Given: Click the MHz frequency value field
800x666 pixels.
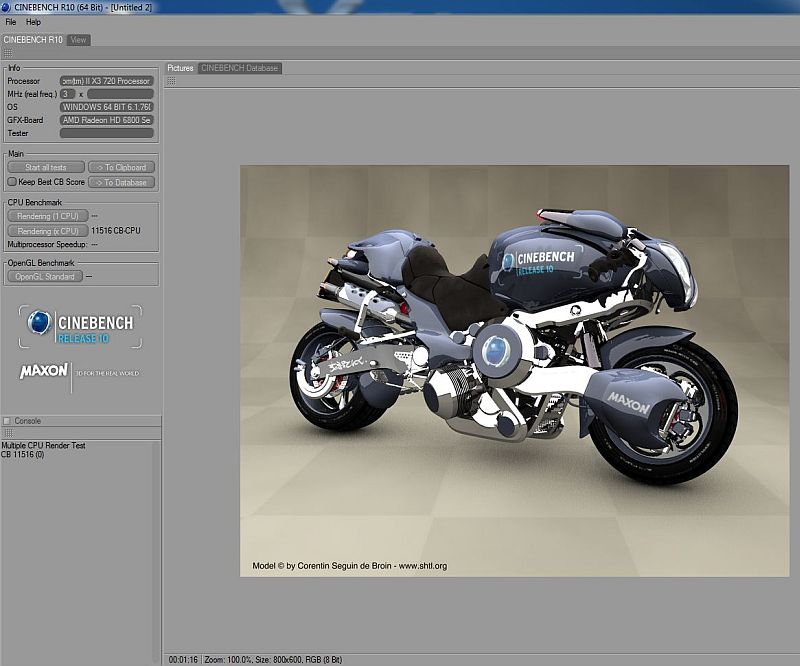Looking at the screenshot, I should click(120, 94).
